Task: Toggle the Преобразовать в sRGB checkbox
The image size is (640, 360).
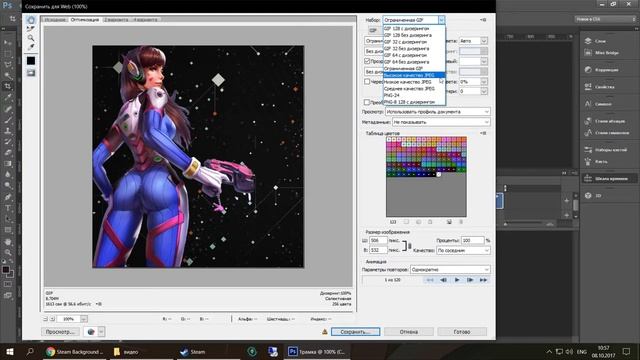Action: pos(367,102)
